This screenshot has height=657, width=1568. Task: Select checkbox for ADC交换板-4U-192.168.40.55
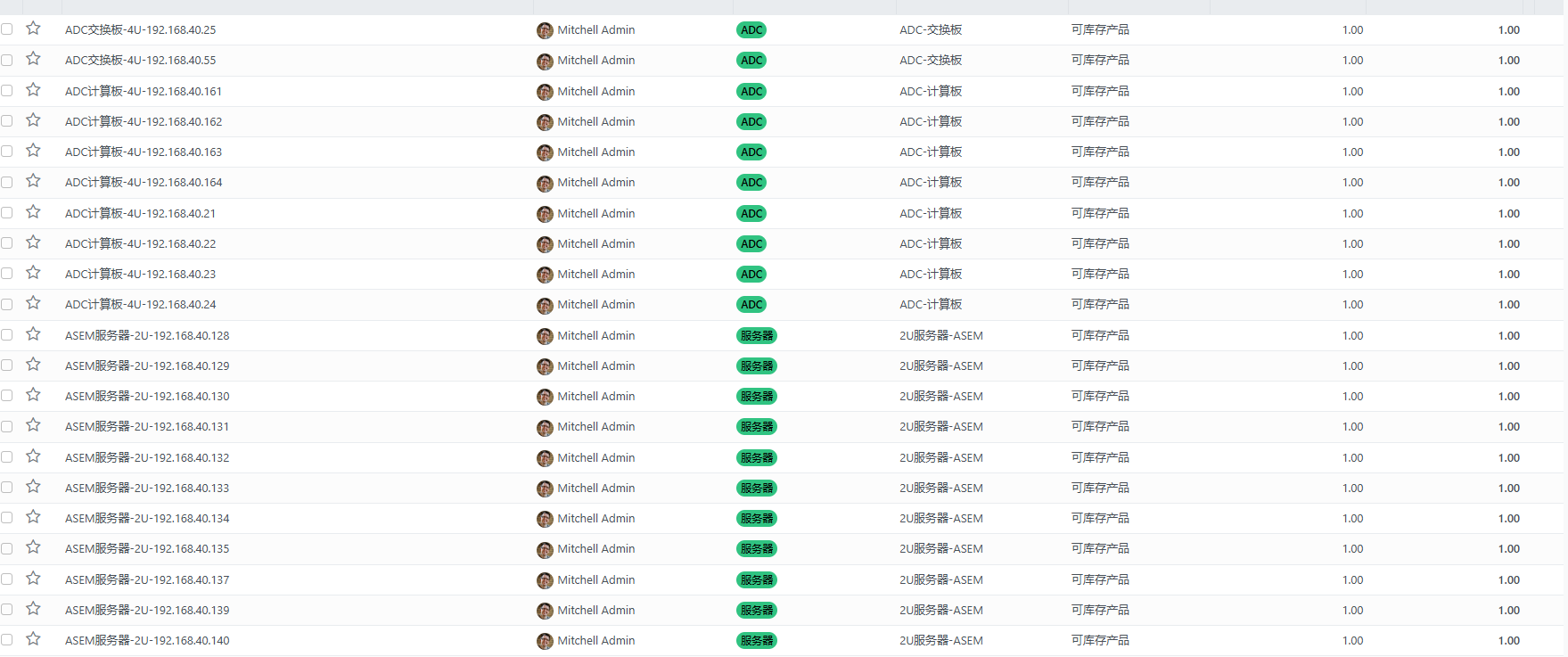(7, 60)
